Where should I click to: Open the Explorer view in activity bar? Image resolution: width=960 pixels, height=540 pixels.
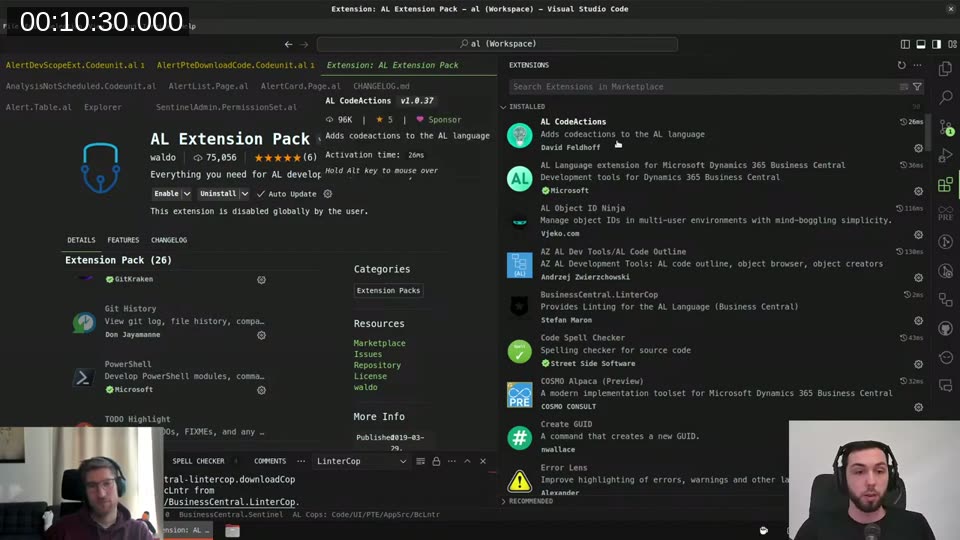(x=945, y=68)
